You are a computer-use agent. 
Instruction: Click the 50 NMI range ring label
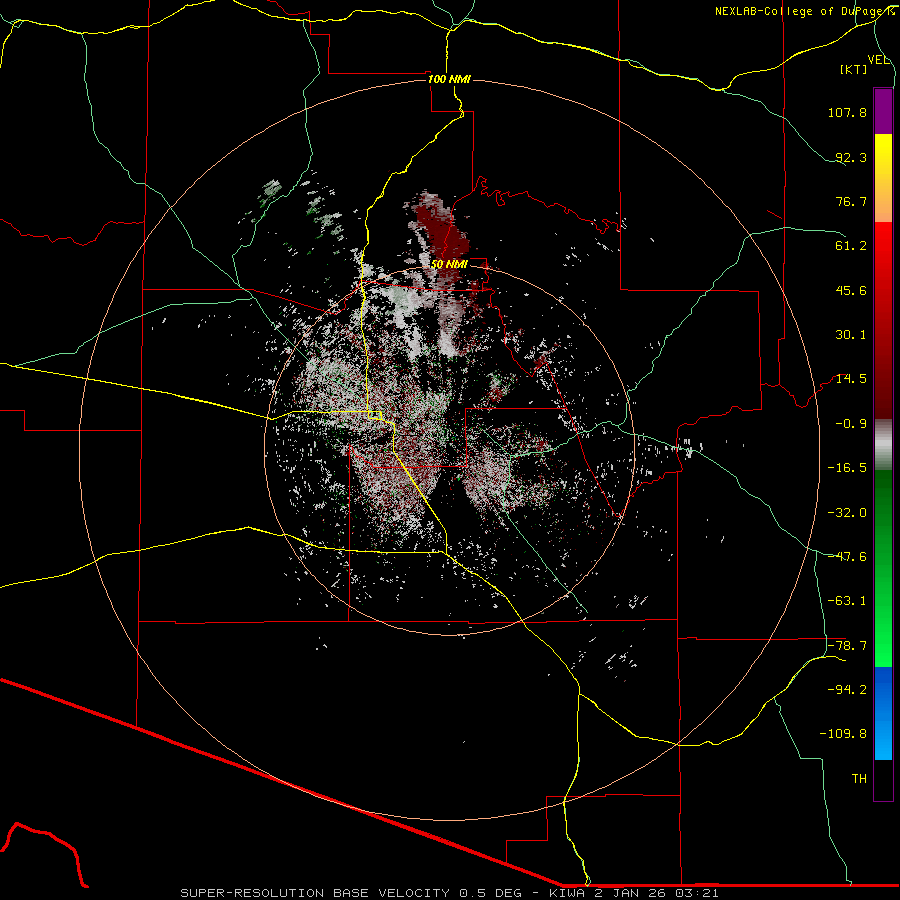click(x=449, y=265)
